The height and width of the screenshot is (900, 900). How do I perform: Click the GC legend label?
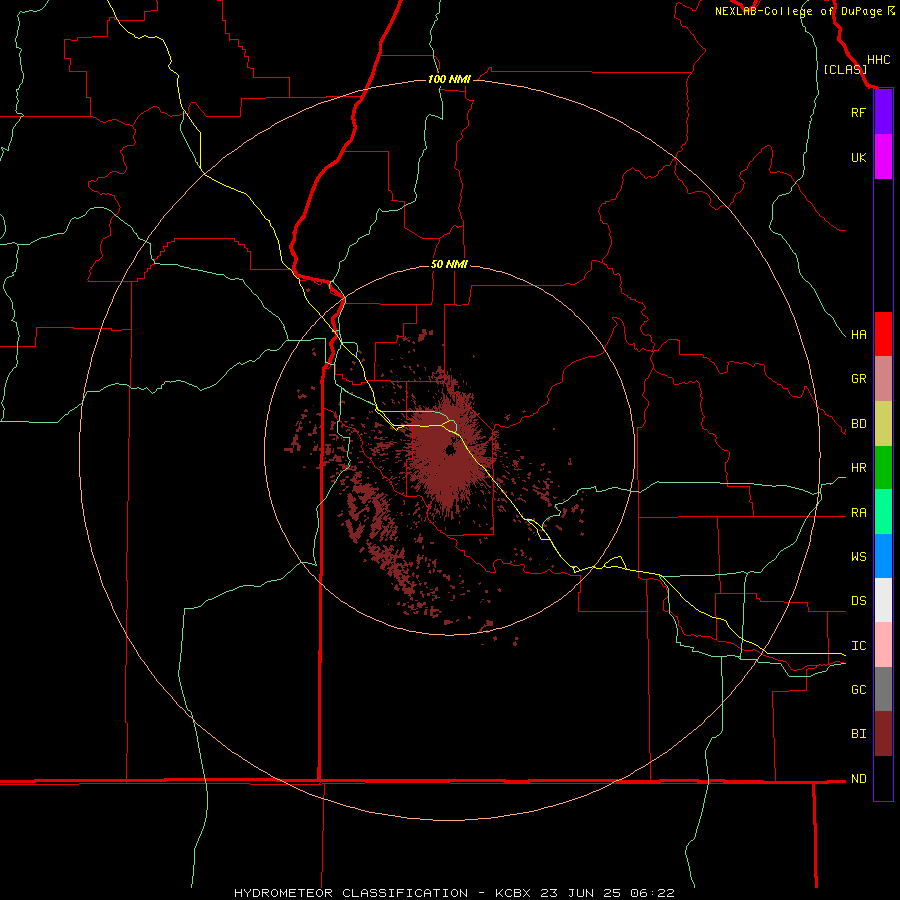click(858, 690)
